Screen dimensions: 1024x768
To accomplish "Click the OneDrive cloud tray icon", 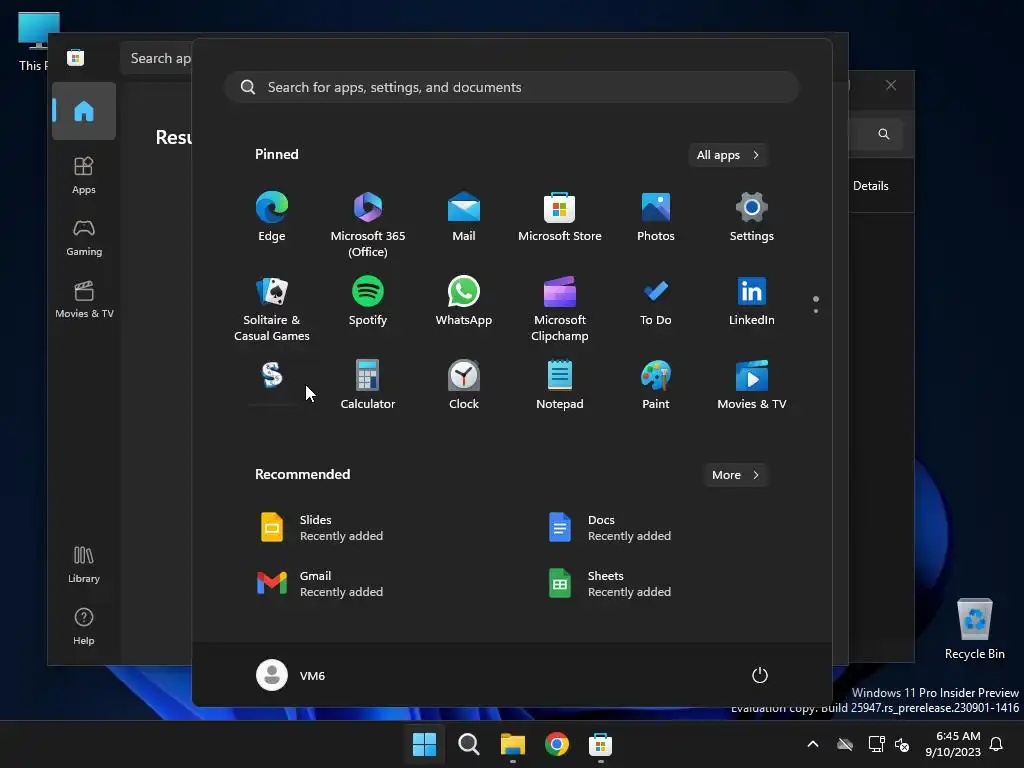I will pyautogui.click(x=845, y=744).
